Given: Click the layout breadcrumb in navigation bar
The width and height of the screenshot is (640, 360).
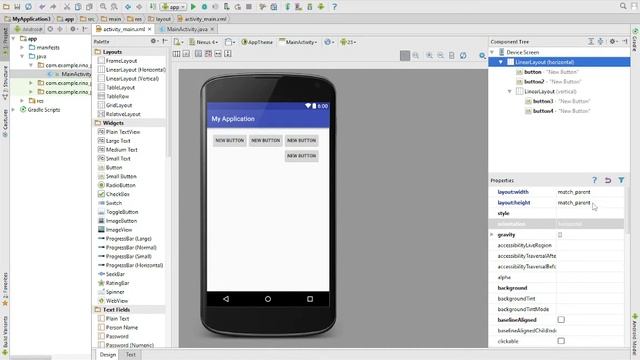Looking at the screenshot, I should [x=160, y=19].
